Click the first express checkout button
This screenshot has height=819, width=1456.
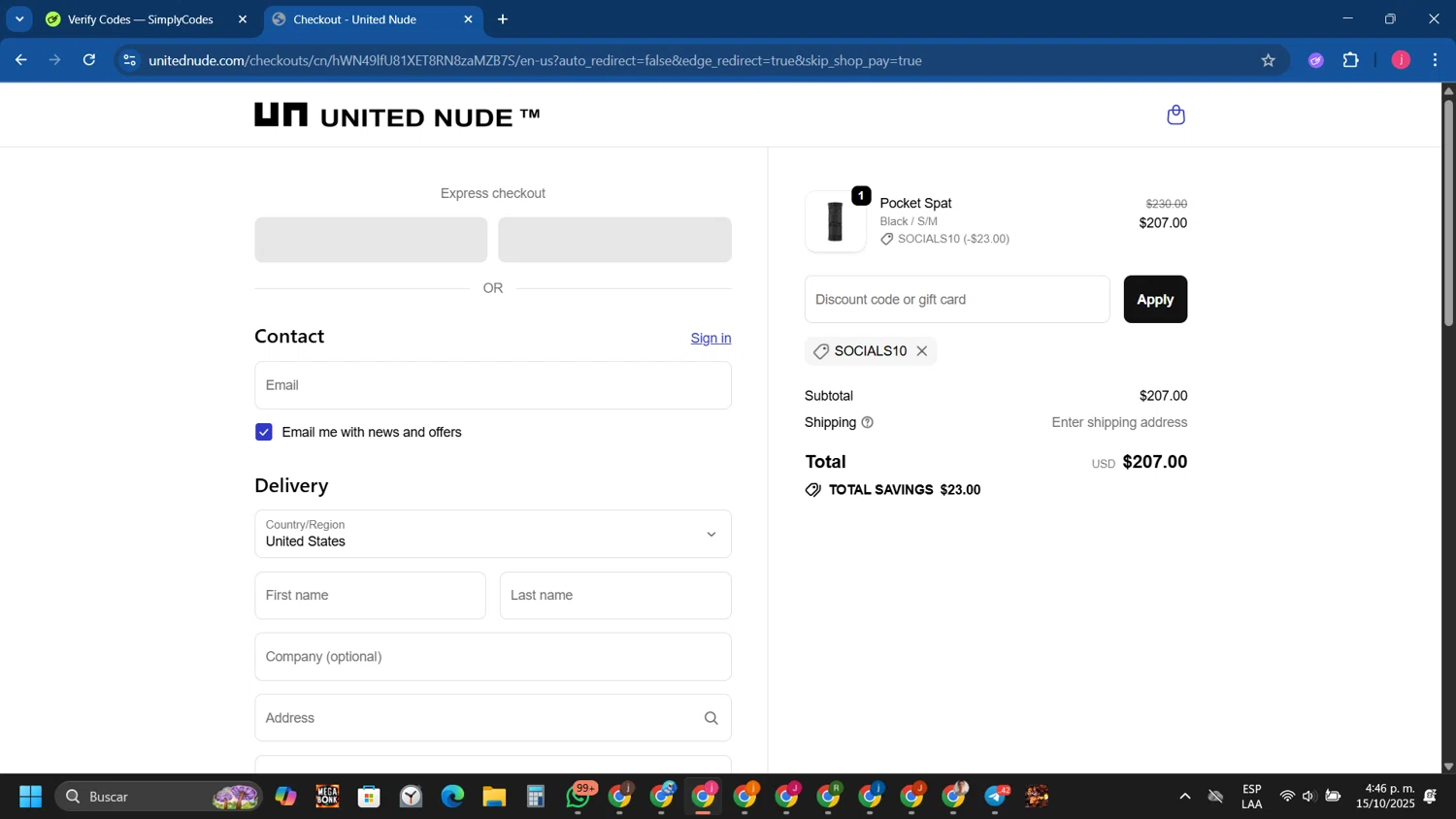(x=371, y=240)
